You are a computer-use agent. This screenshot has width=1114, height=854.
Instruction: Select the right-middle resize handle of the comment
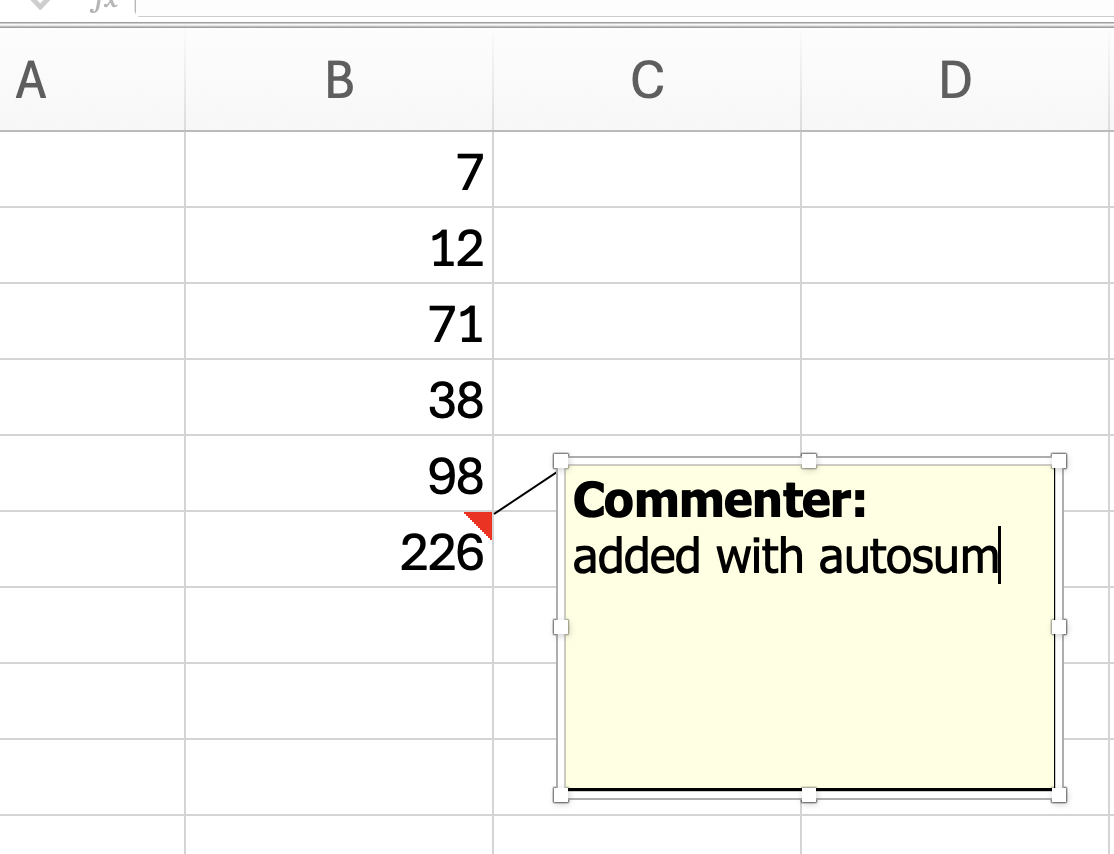tap(1057, 629)
